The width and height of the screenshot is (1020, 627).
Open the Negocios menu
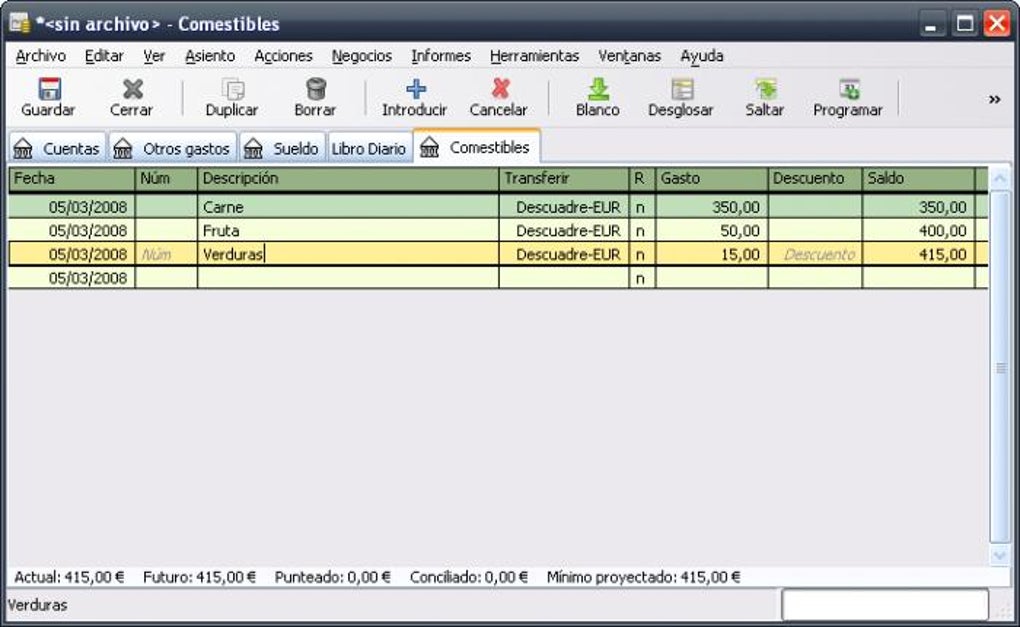362,56
